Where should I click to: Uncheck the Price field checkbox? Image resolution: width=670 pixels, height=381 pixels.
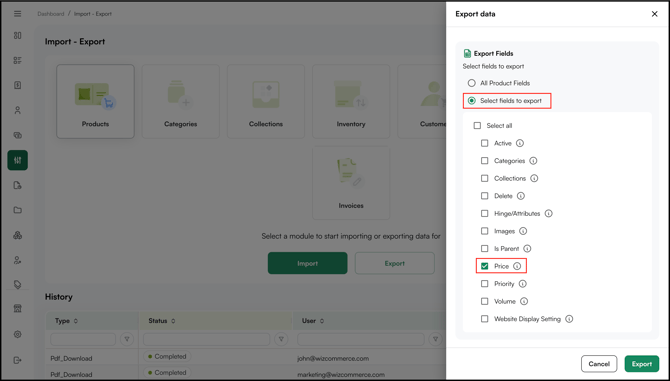(x=485, y=266)
